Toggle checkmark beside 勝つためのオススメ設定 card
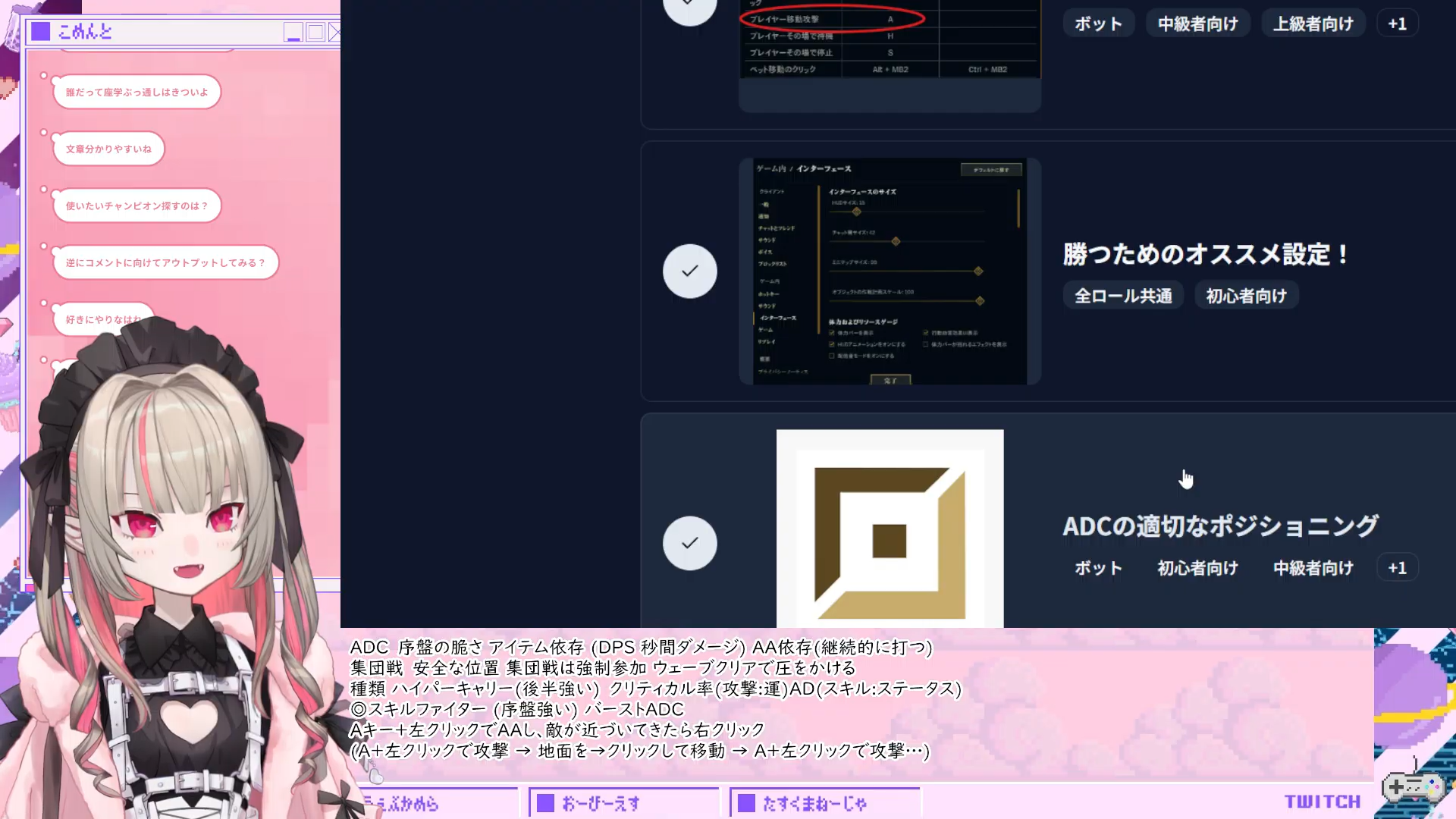This screenshot has width=1456, height=819. click(x=689, y=271)
